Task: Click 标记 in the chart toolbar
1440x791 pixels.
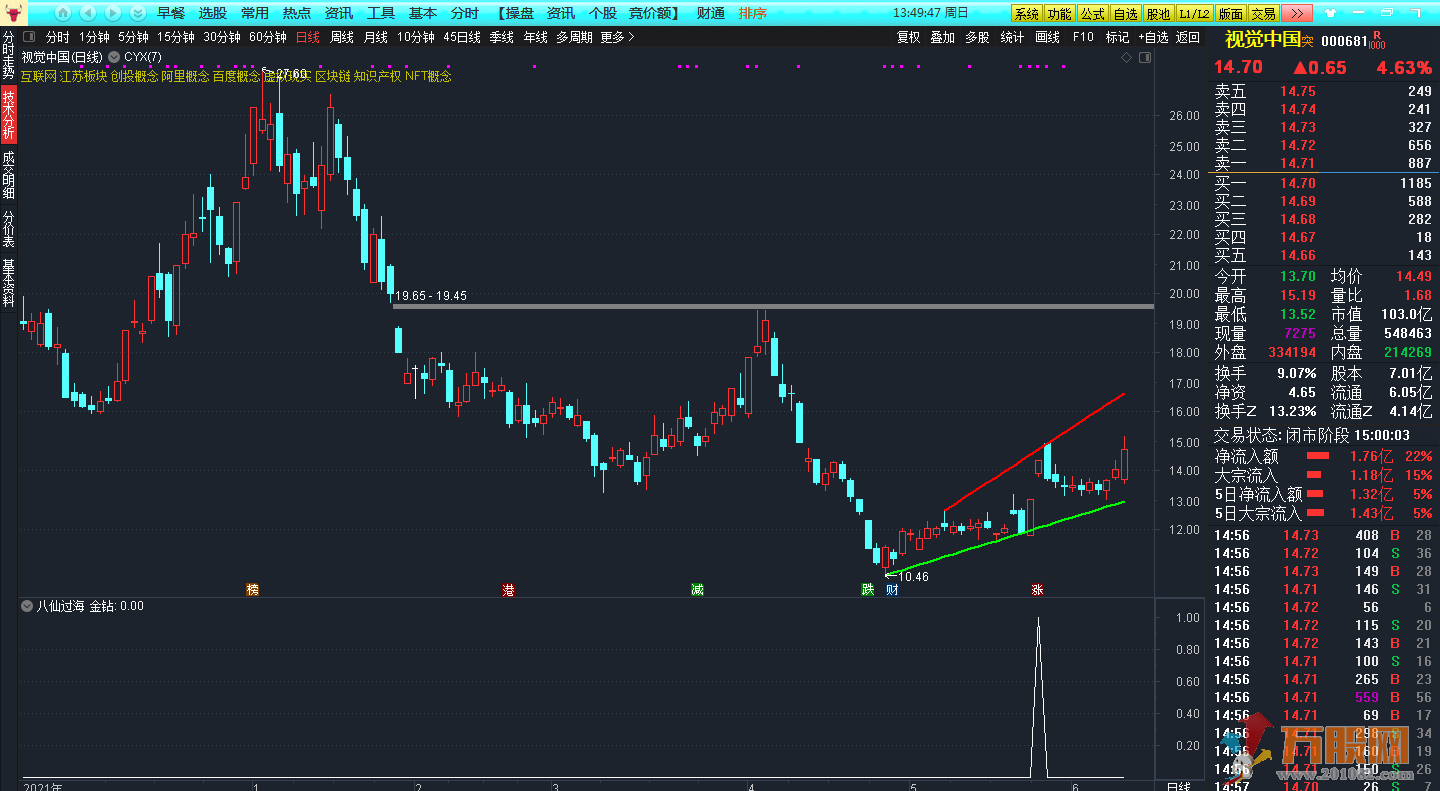Action: pyautogui.click(x=1117, y=37)
